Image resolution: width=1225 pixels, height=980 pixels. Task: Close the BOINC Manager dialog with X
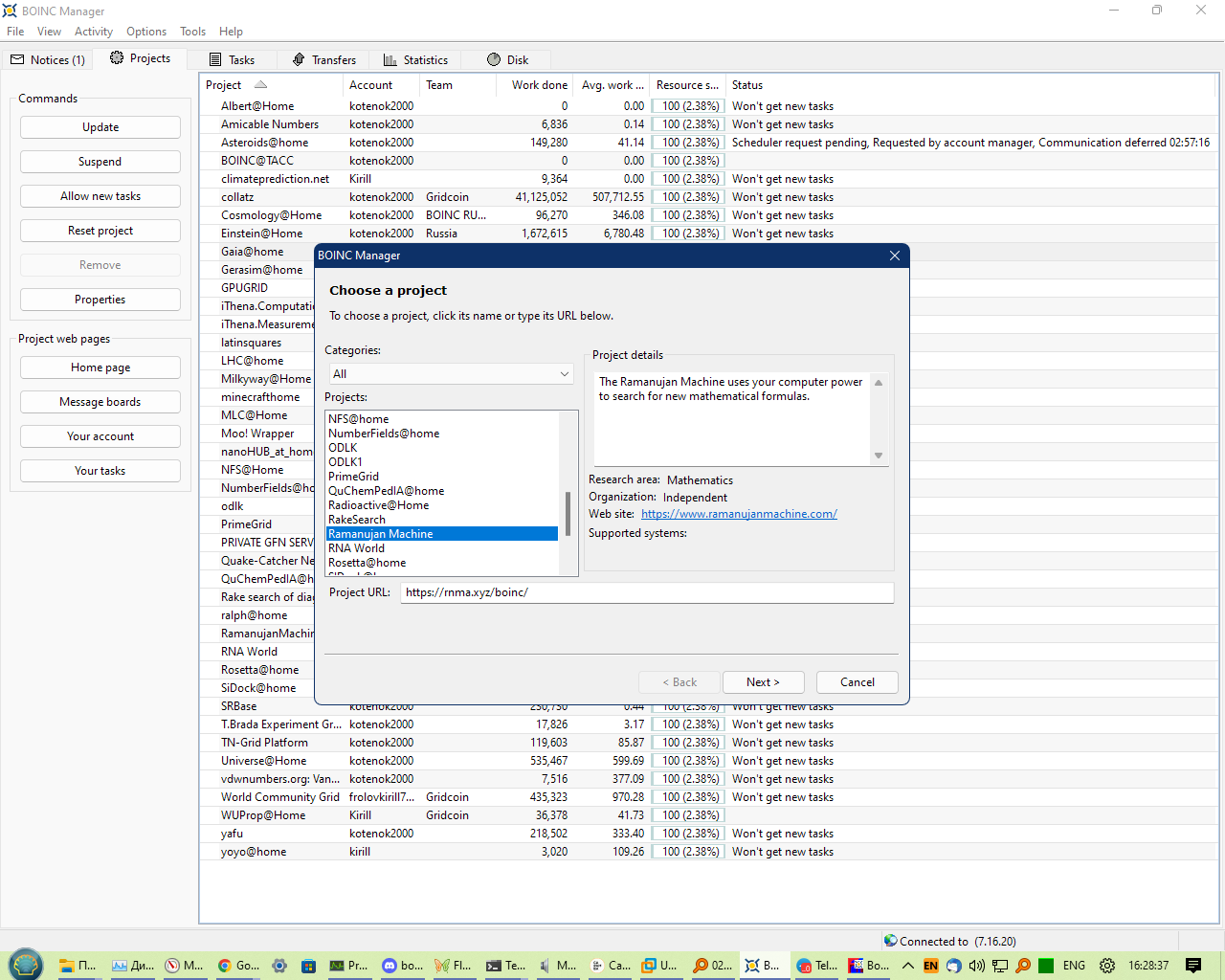(895, 256)
